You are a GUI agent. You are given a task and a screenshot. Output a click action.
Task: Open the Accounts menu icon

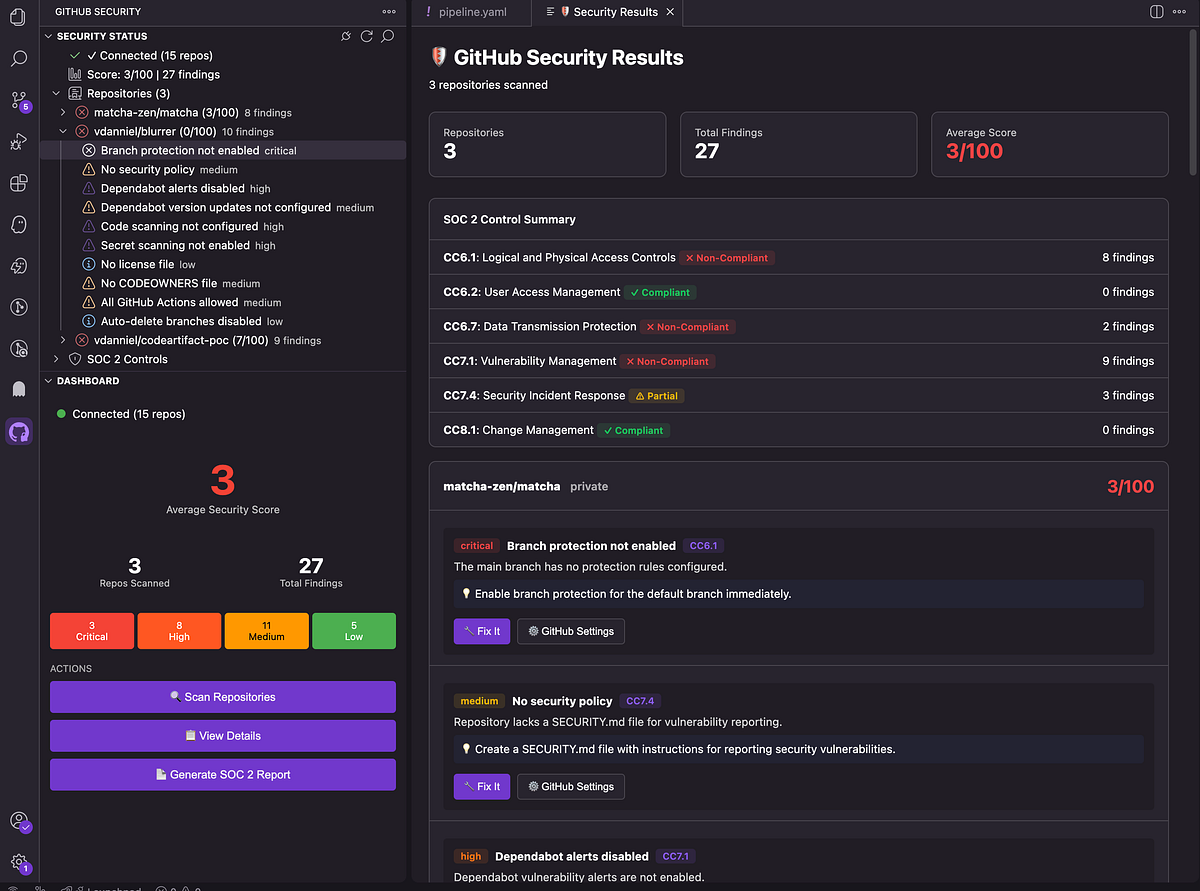[x=18, y=821]
